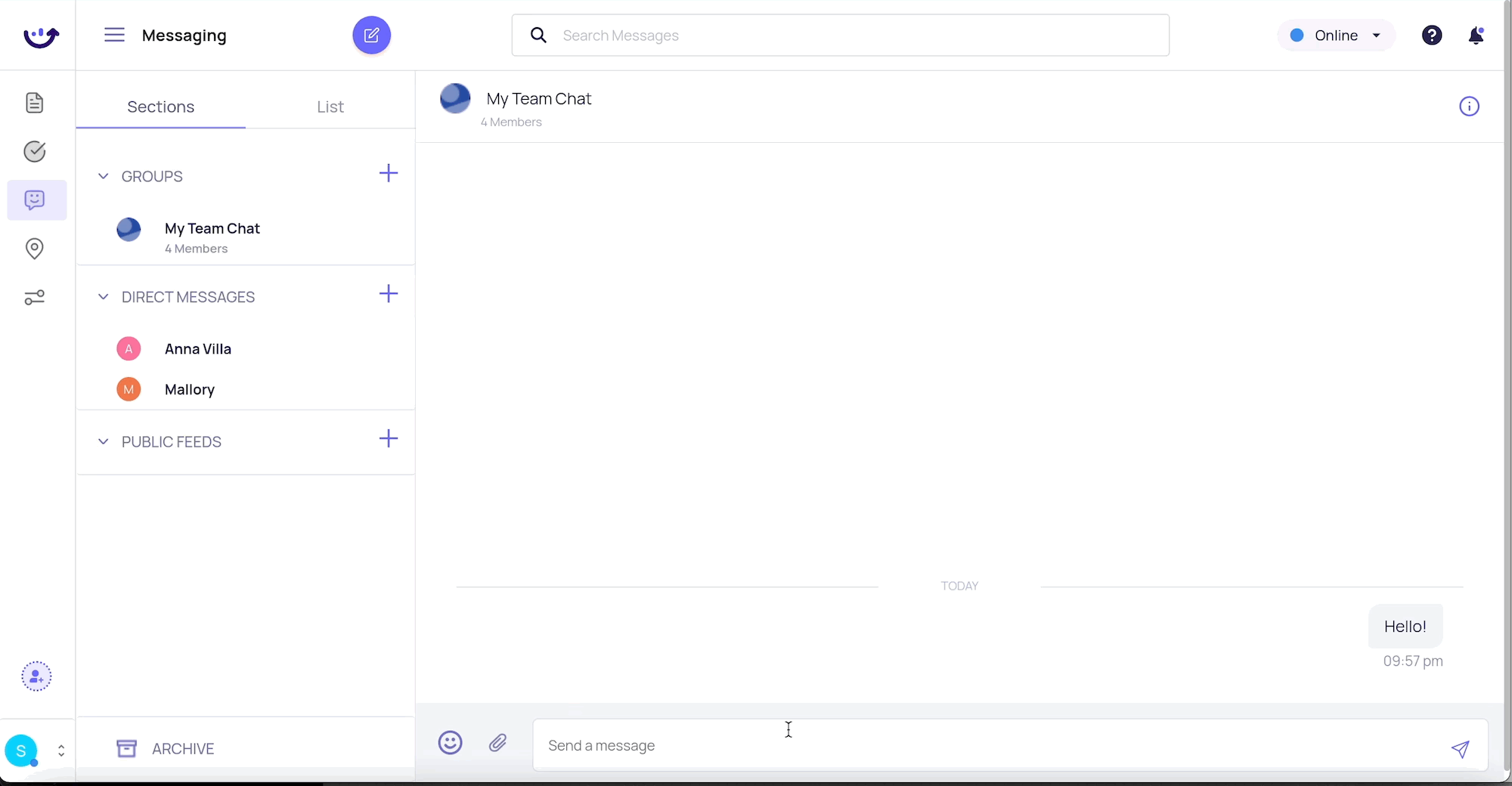
Task: Open the emoji picker
Action: tap(451, 743)
